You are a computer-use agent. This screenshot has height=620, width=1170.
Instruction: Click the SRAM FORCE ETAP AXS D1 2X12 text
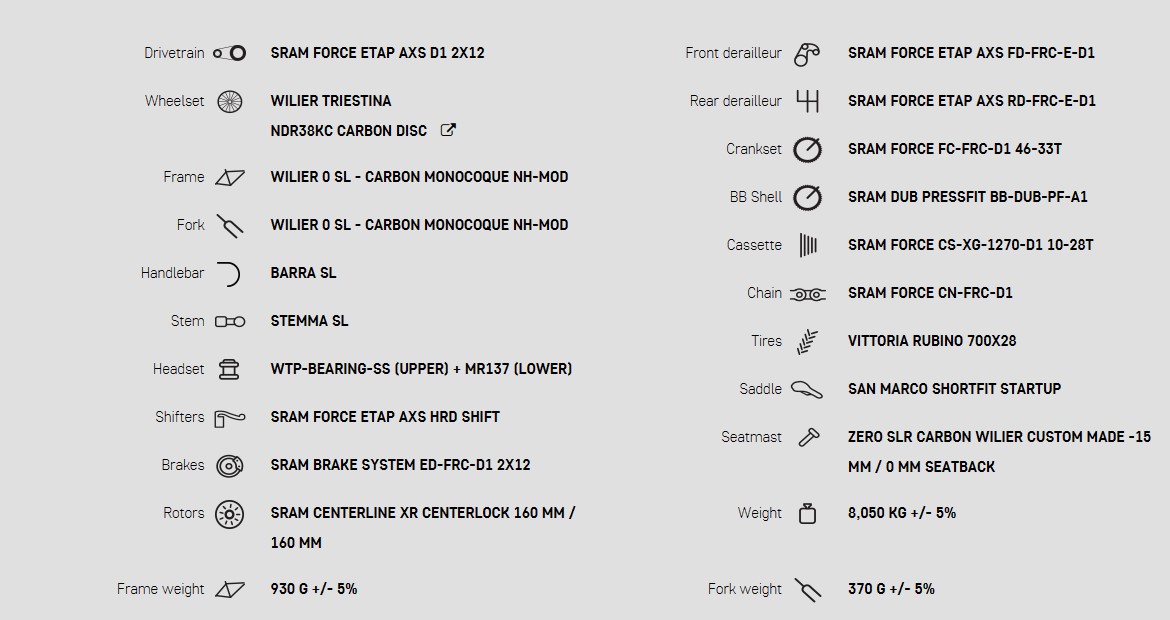tap(377, 53)
